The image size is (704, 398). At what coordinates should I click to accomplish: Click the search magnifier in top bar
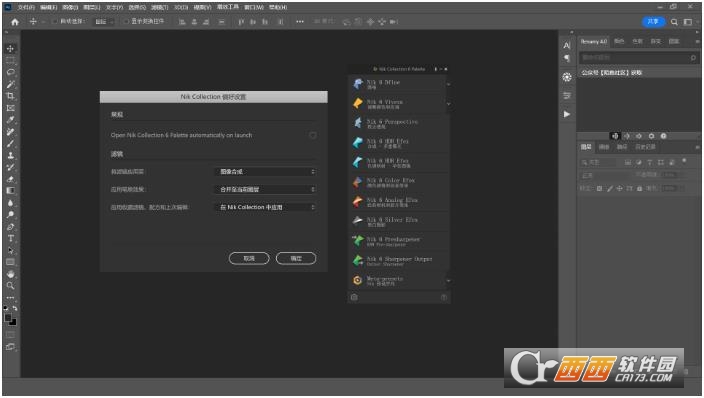pyautogui.click(x=674, y=22)
